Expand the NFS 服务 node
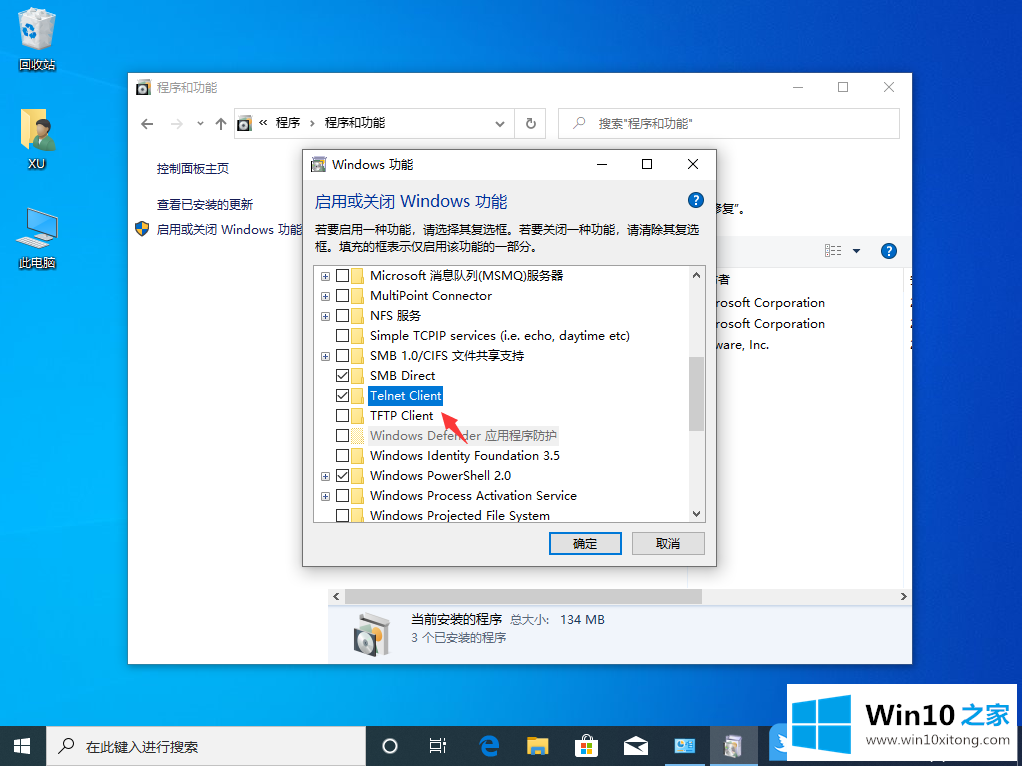 pyautogui.click(x=325, y=316)
